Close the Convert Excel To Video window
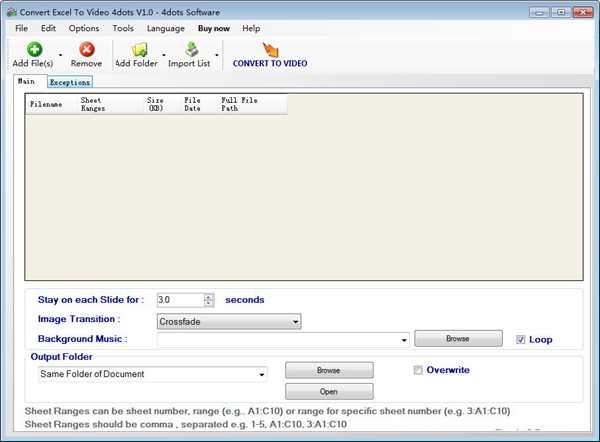The height and width of the screenshot is (442, 600). coord(582,12)
